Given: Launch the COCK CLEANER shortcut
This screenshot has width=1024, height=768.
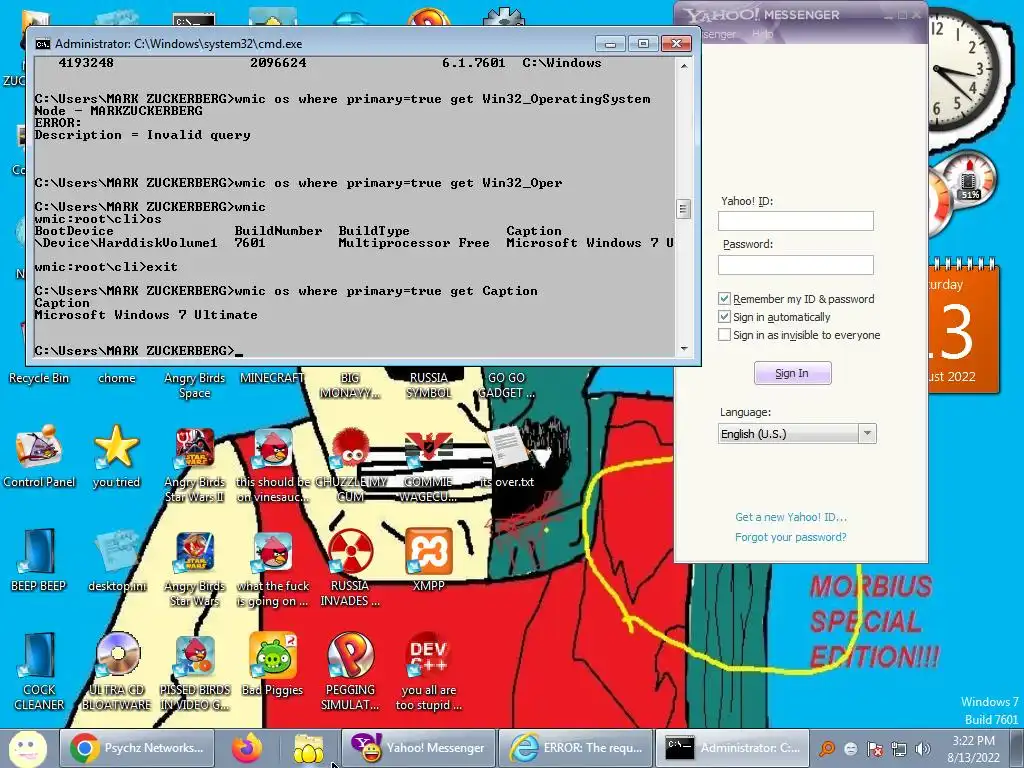Looking at the screenshot, I should pos(39,669).
